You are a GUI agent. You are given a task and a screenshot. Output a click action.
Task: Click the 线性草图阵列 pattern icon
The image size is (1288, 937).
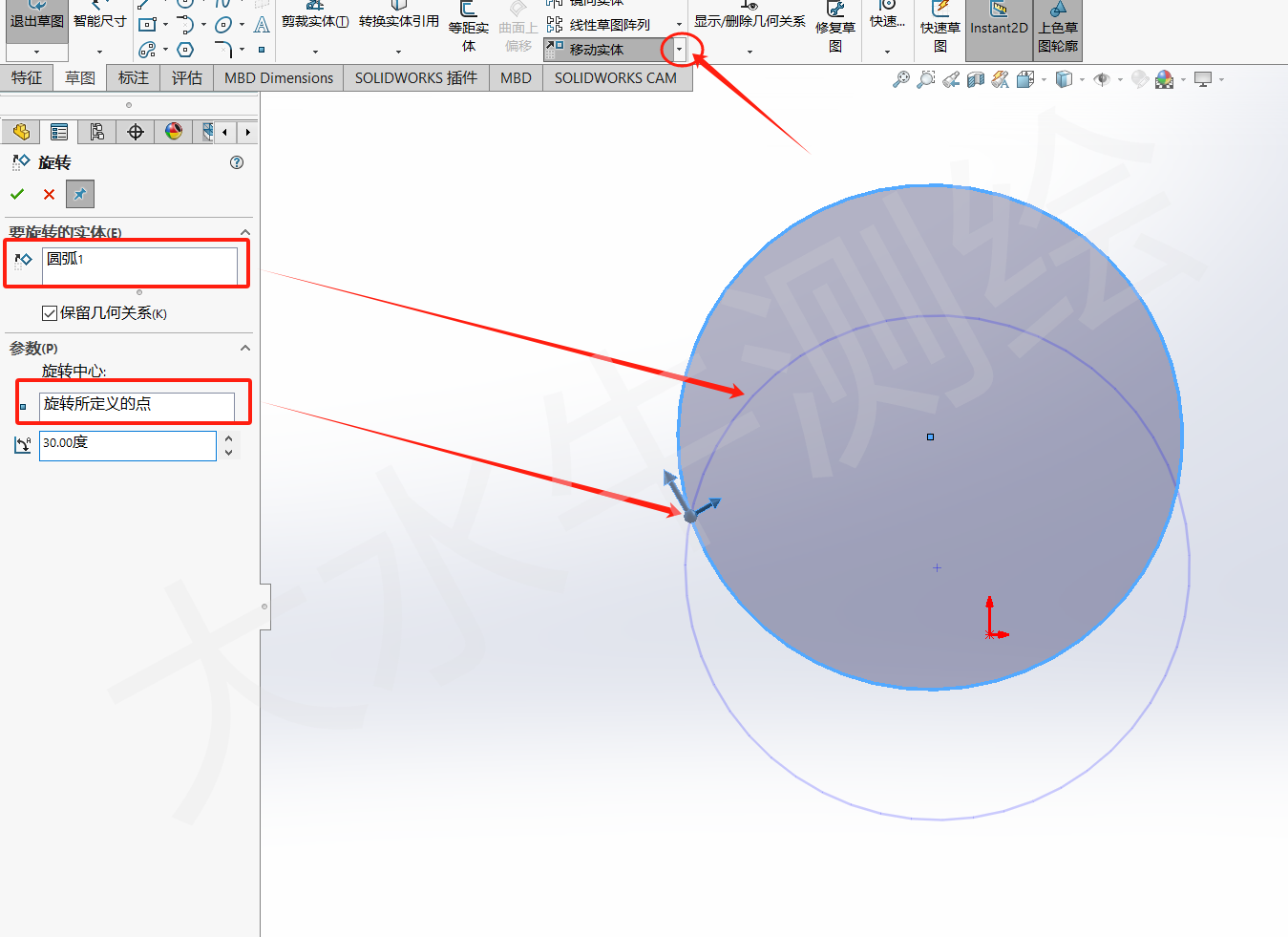click(x=608, y=23)
